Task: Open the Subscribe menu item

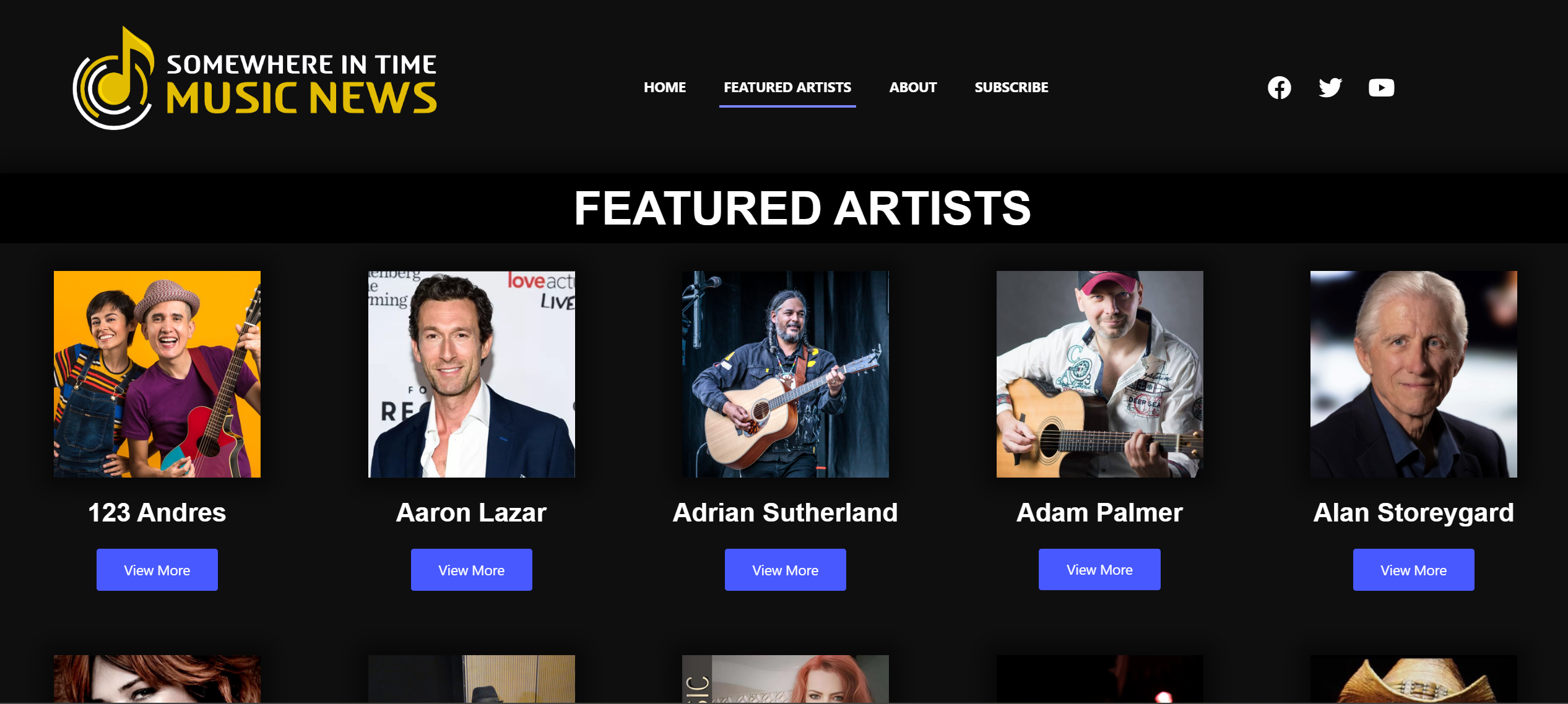Action: click(1011, 87)
